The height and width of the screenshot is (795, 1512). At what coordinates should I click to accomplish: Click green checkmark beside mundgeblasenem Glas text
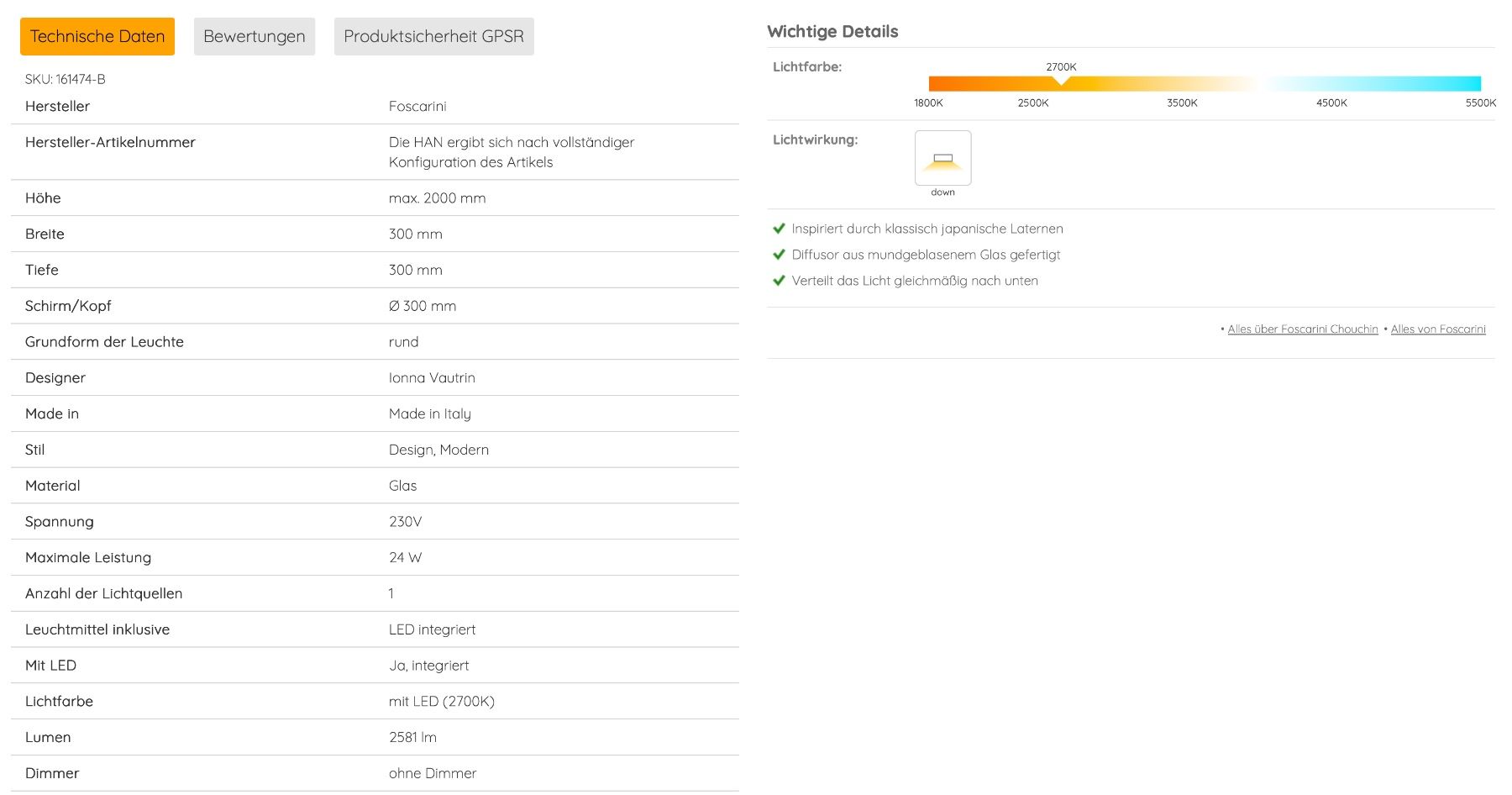pyautogui.click(x=779, y=254)
